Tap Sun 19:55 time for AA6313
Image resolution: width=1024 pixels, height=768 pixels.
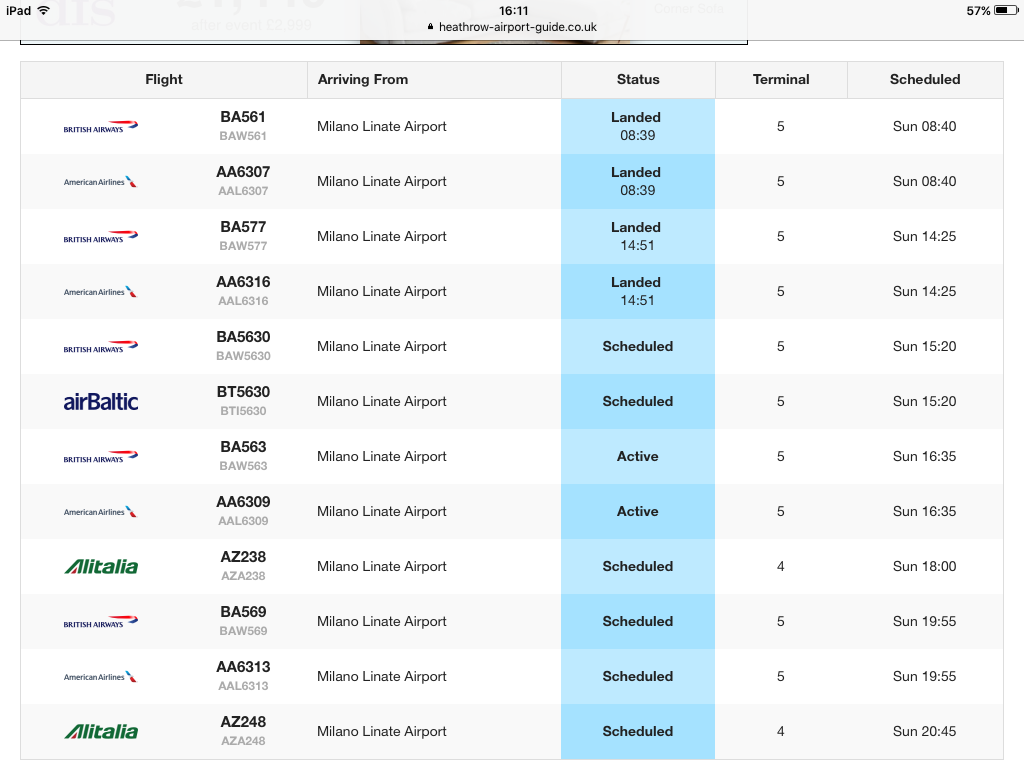(924, 676)
